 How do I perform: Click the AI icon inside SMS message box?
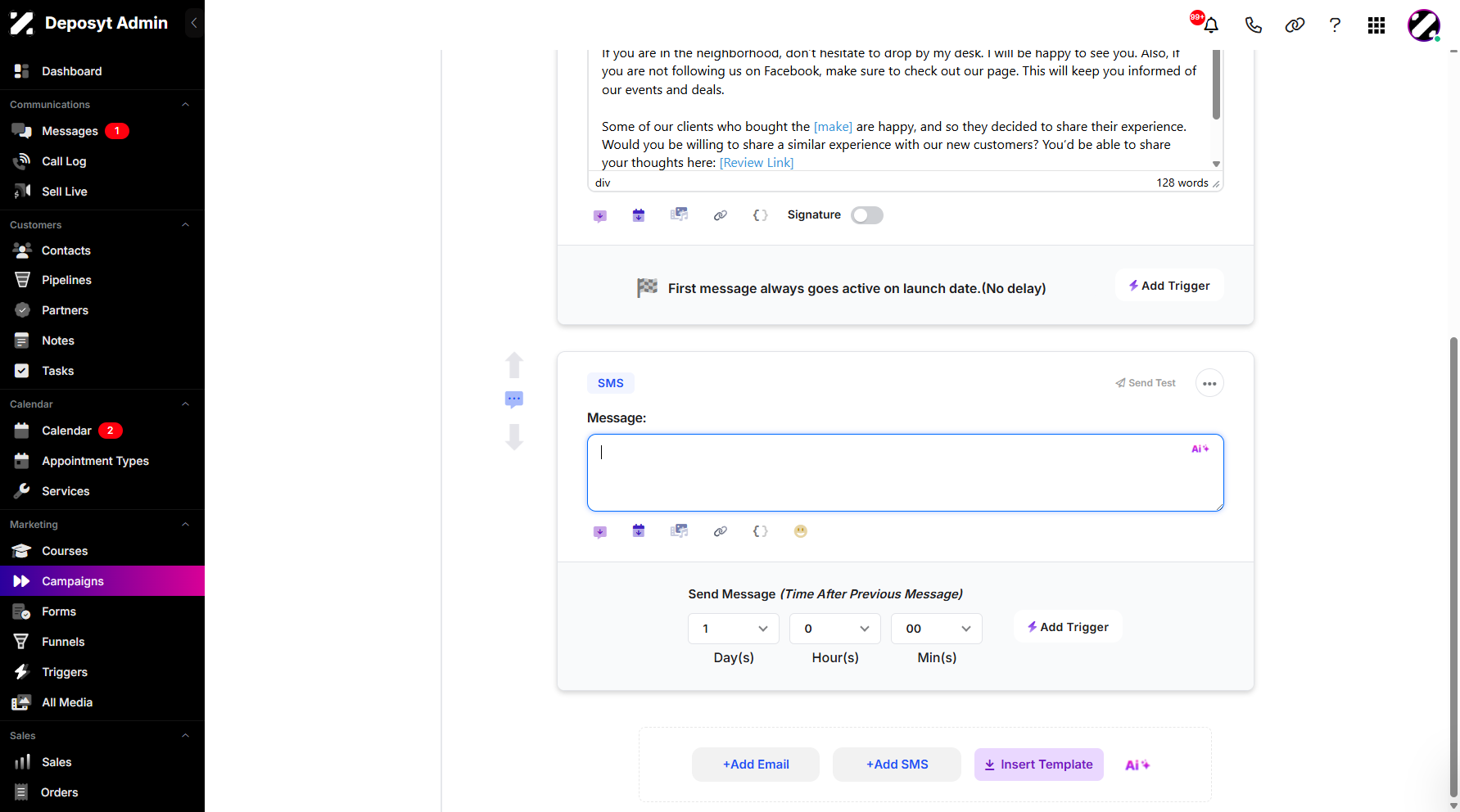coord(1200,449)
